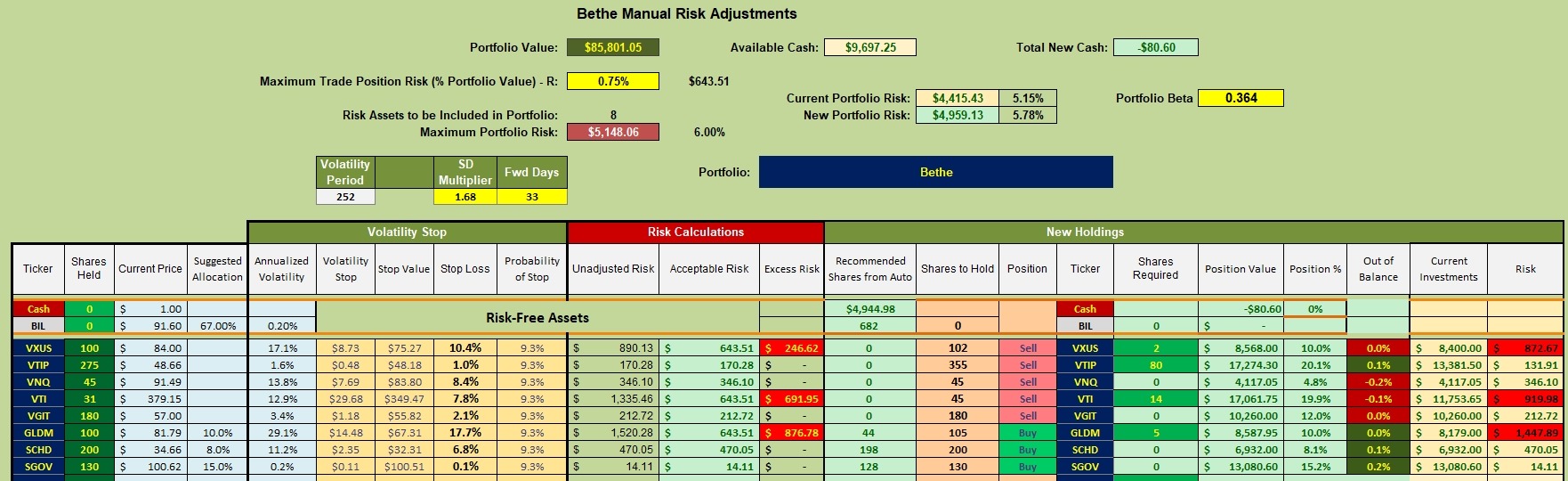This screenshot has height=481, width=1568.
Task: Select the Out of Balance column header
Action: click(1378, 268)
